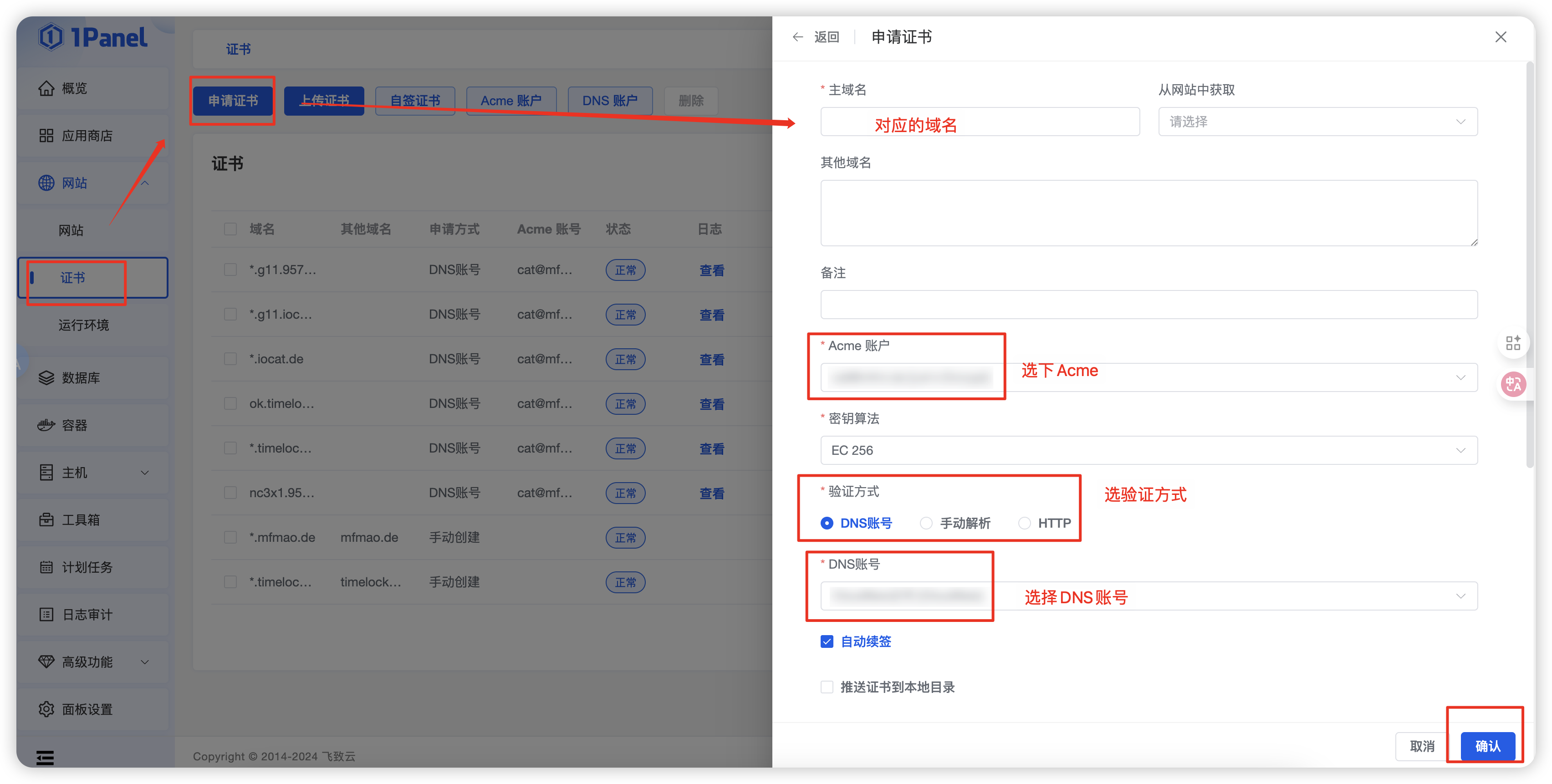This screenshot has height=784, width=1552.
Task: Open 应用商店 via its grid icon
Action: 46,136
